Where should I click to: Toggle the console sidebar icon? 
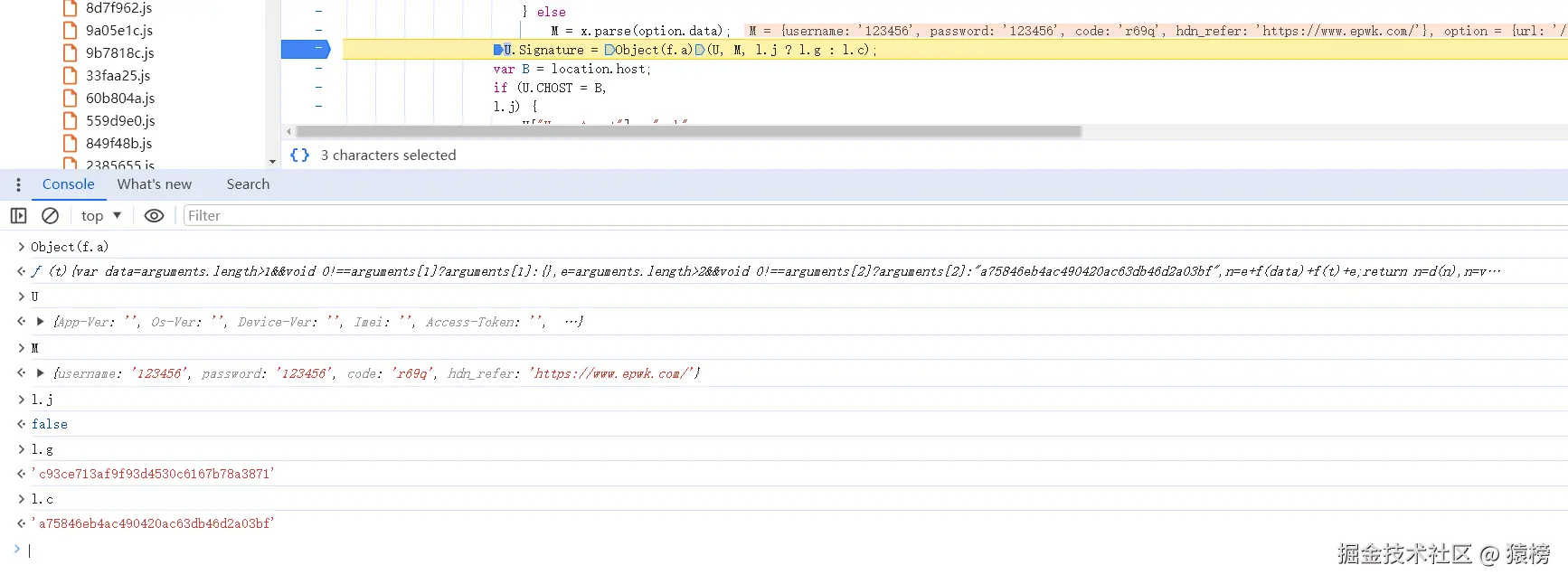pos(18,215)
